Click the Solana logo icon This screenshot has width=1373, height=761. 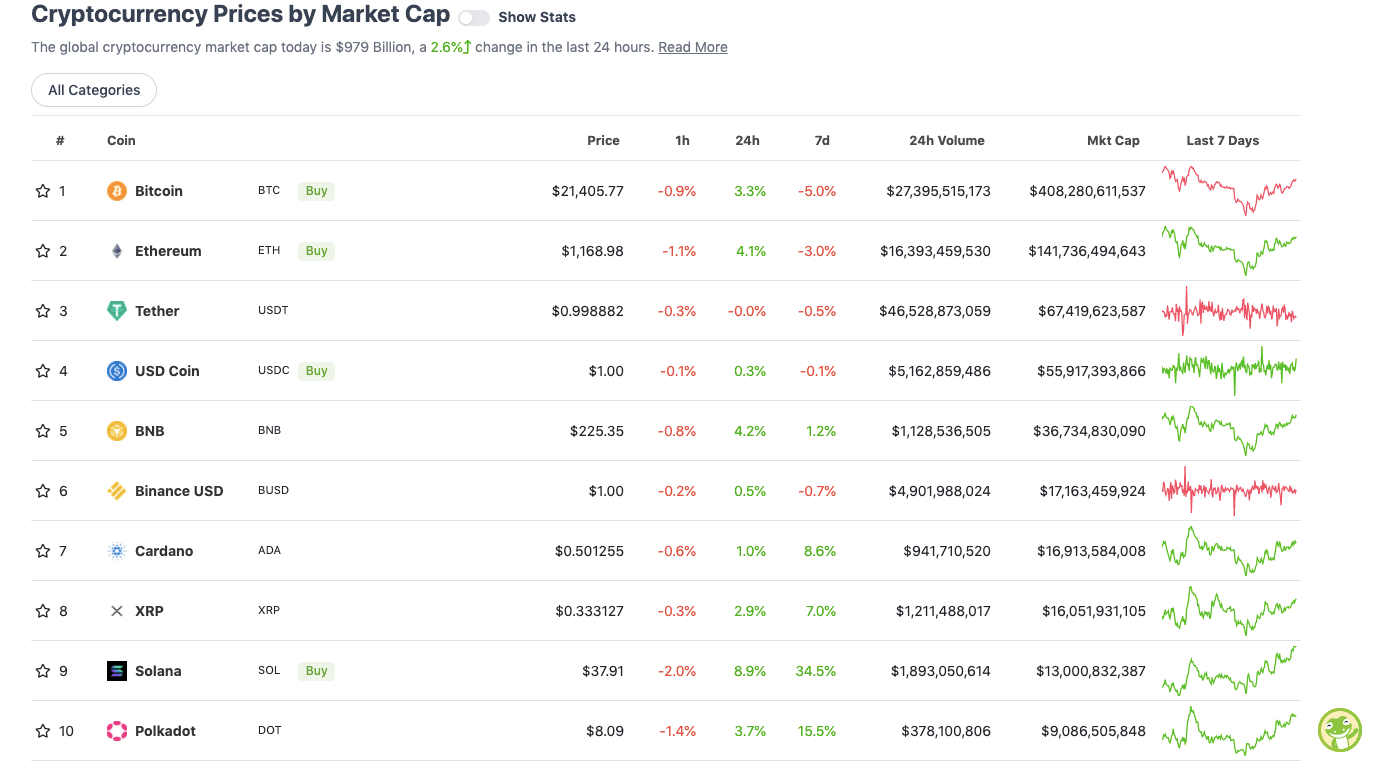[117, 671]
